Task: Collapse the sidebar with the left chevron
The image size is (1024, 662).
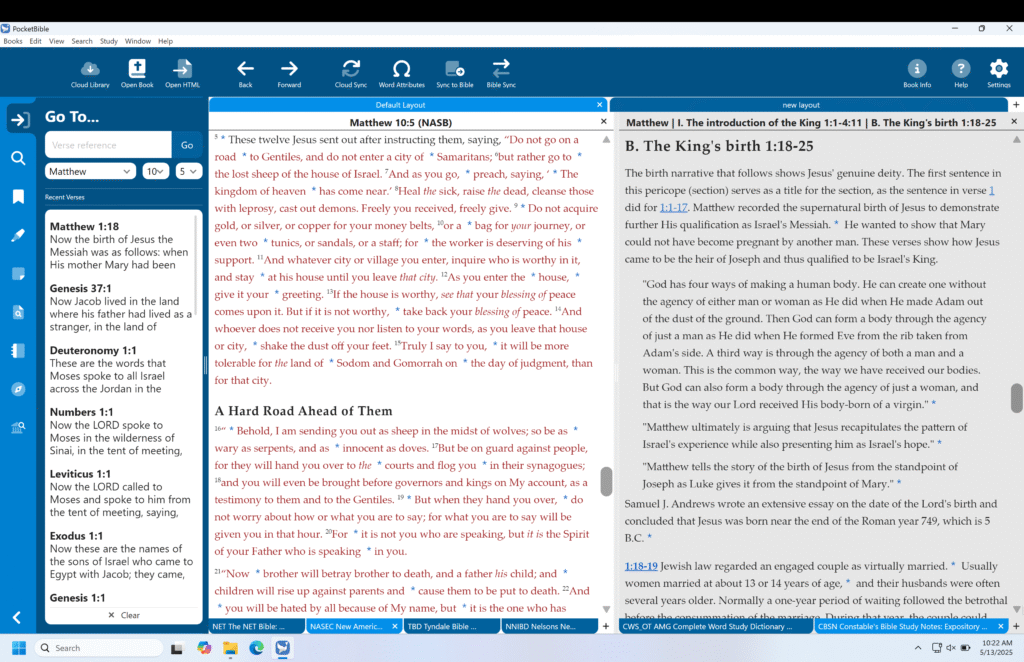Action: pyautogui.click(x=17, y=618)
